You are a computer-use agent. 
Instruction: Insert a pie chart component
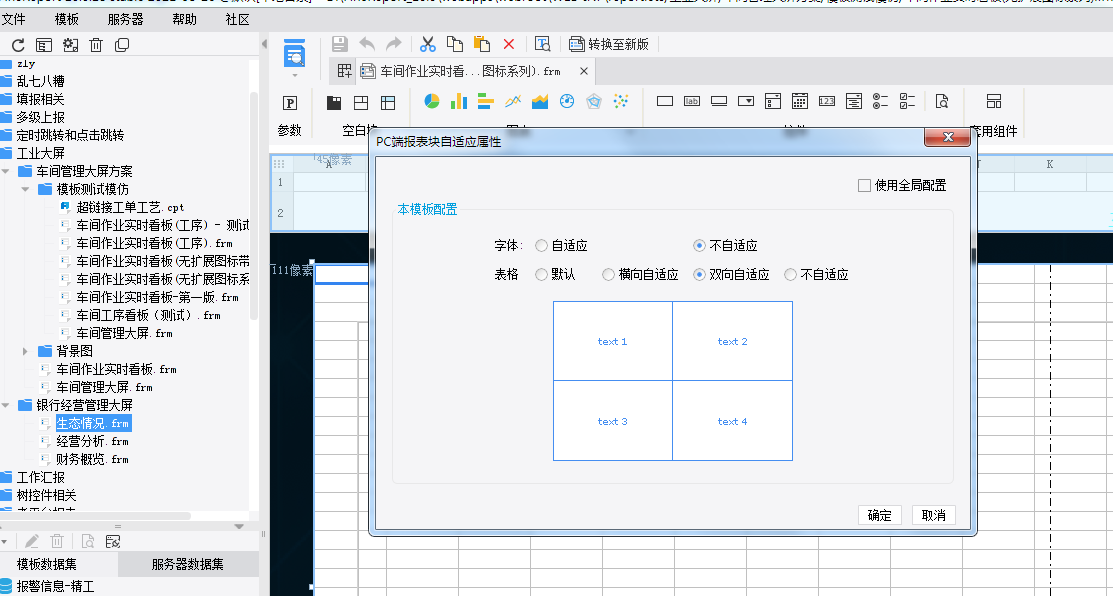tap(432, 101)
